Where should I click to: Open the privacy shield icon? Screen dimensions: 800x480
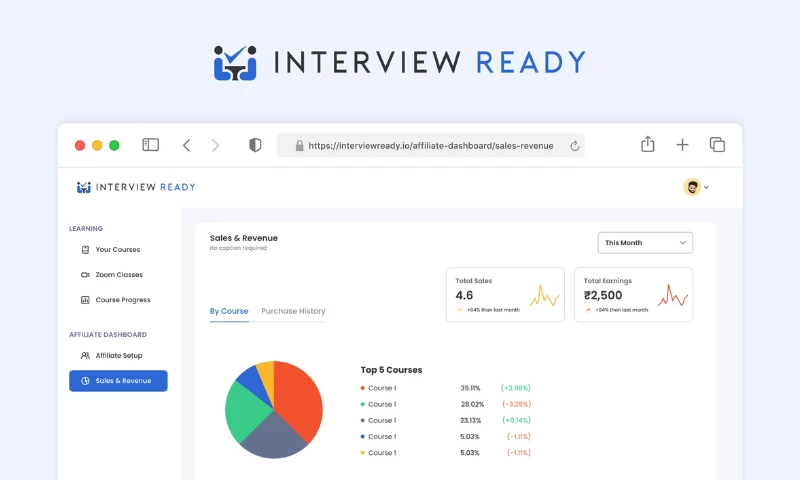255,145
